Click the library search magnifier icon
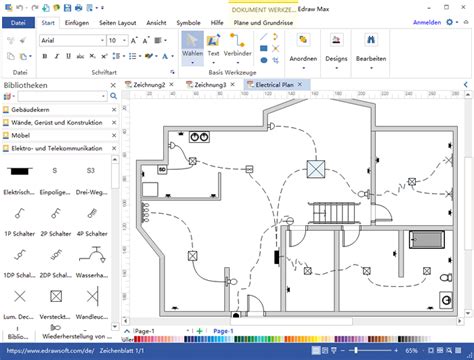474x360 pixels. coord(113,96)
